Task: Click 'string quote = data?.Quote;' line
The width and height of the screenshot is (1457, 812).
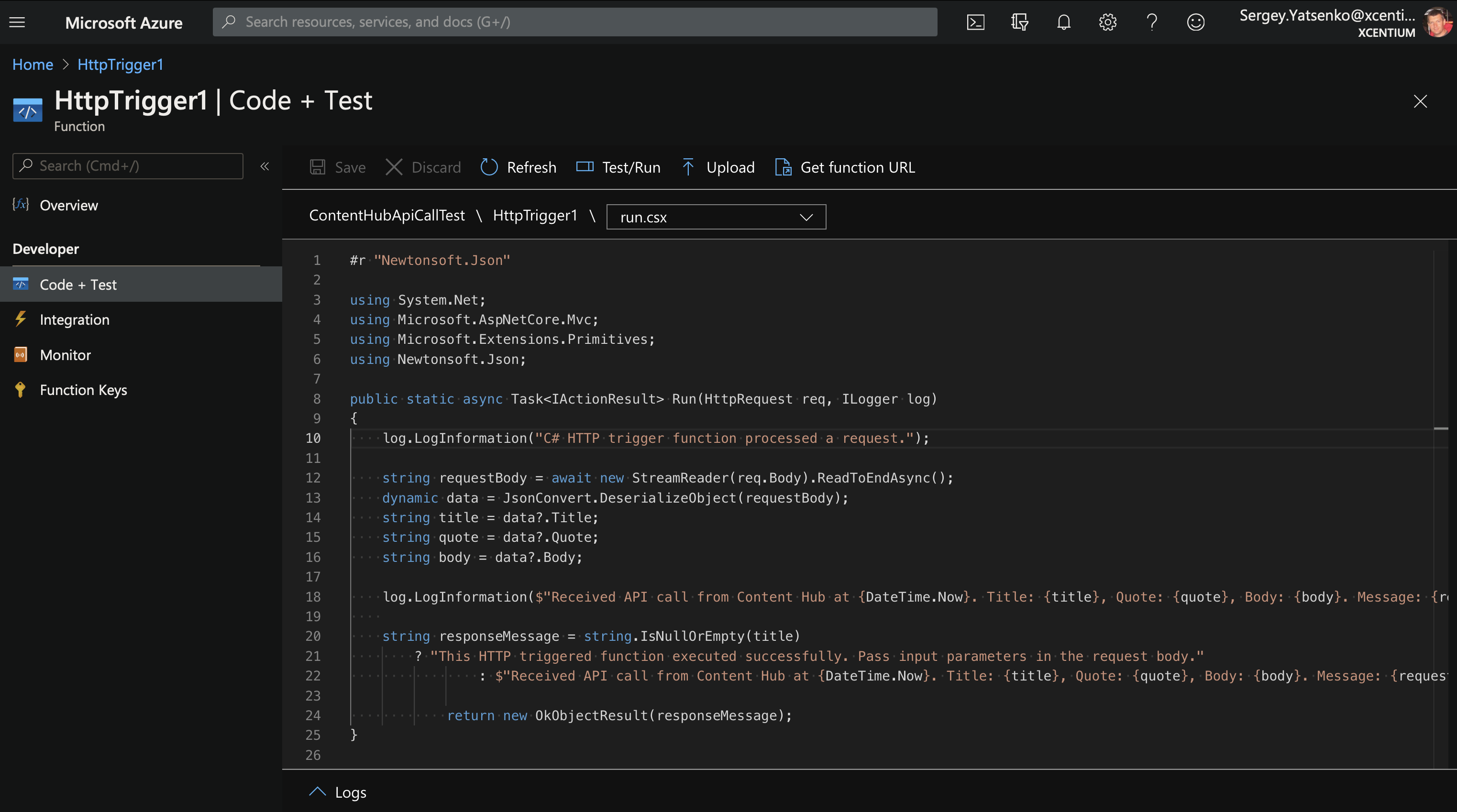Action: [x=490, y=537]
